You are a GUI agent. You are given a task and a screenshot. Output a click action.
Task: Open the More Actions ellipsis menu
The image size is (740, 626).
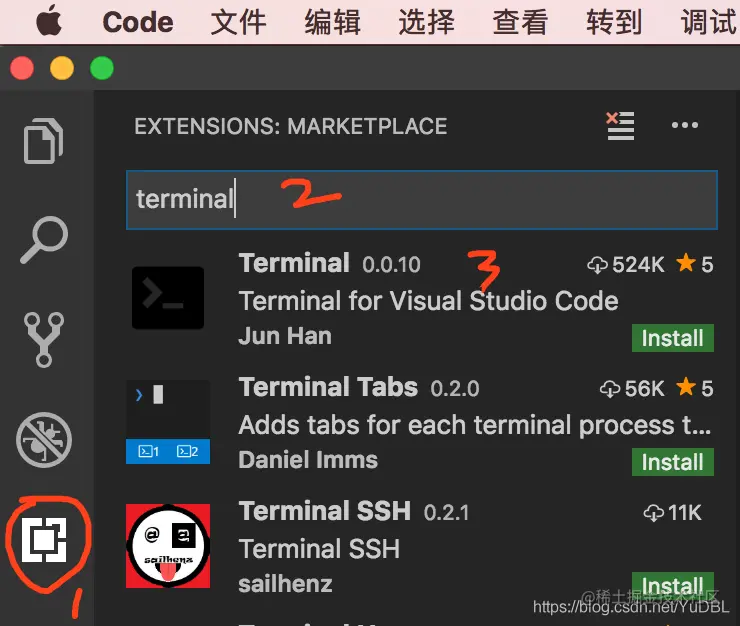coord(685,125)
